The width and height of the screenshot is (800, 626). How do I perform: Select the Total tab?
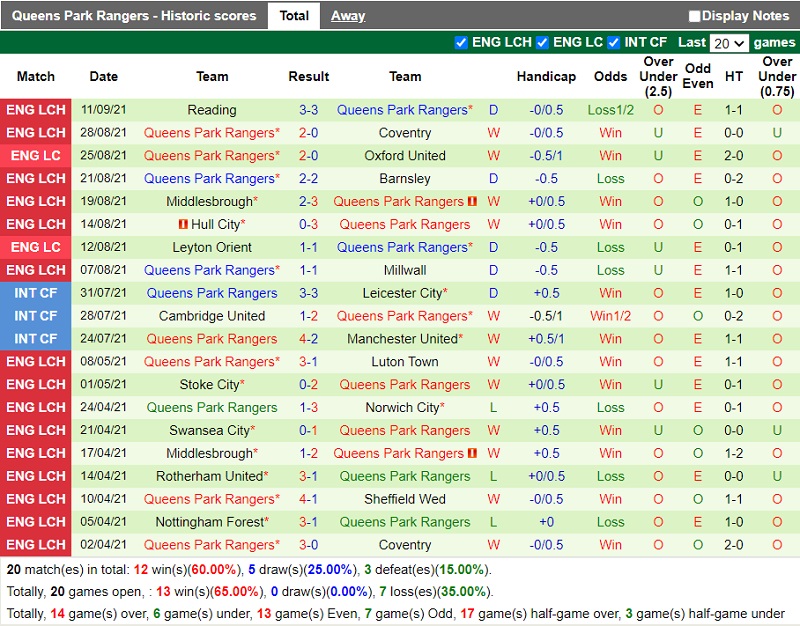point(296,16)
